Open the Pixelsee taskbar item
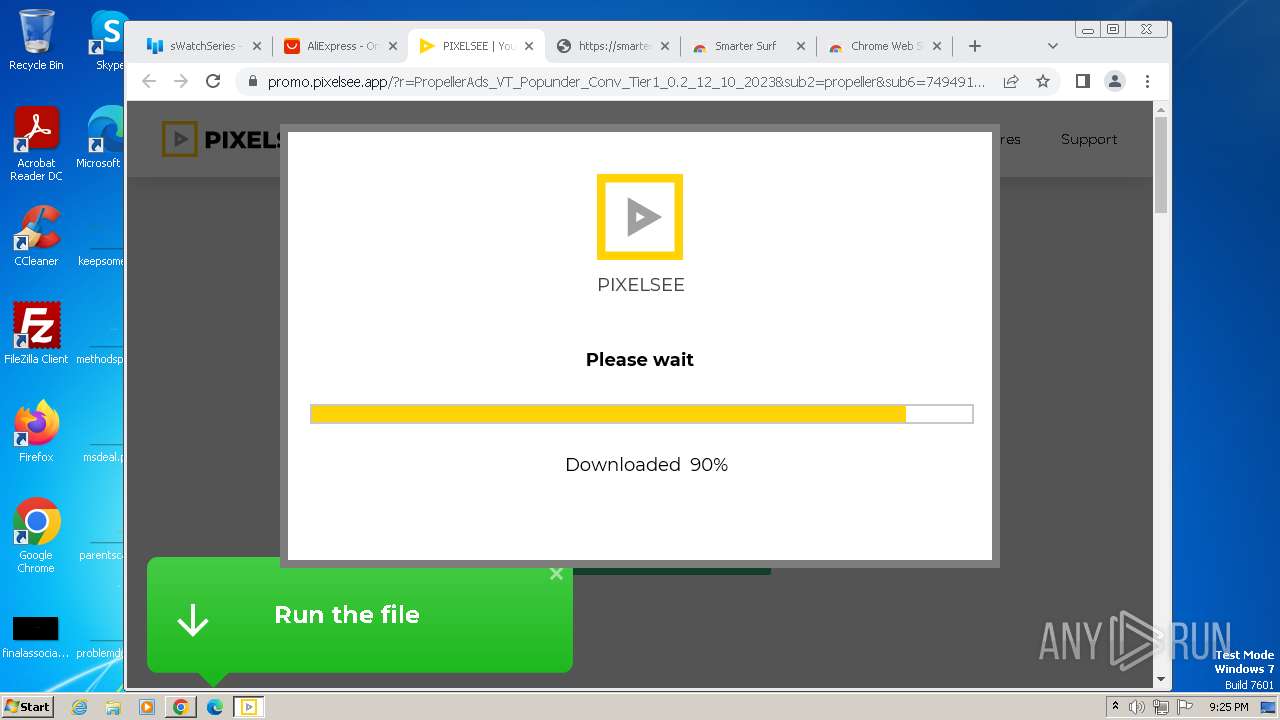This screenshot has width=1280, height=720. pyautogui.click(x=248, y=707)
